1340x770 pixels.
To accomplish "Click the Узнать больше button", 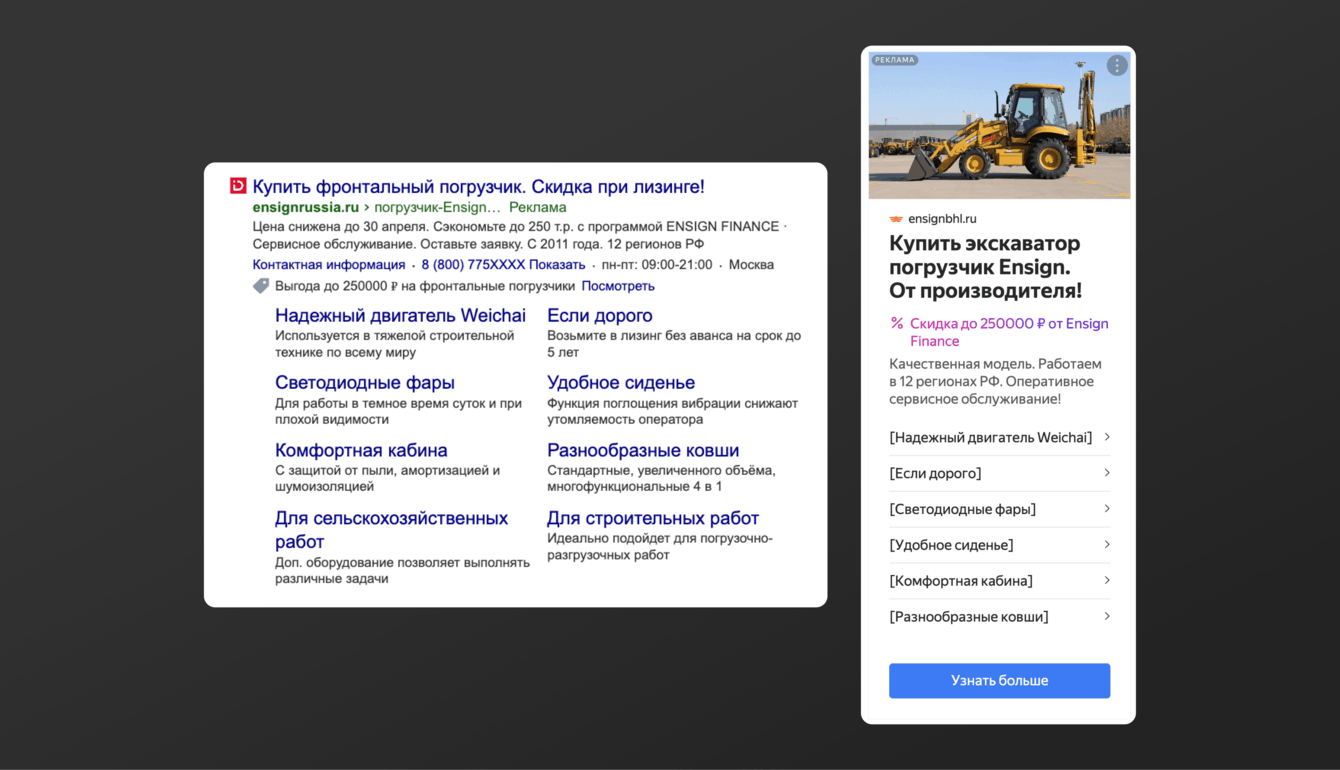I will pos(1000,680).
